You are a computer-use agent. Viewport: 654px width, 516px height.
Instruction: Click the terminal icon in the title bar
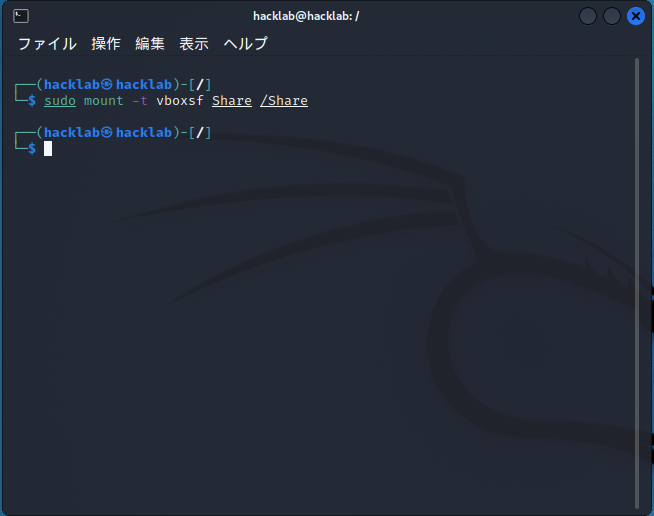point(21,16)
